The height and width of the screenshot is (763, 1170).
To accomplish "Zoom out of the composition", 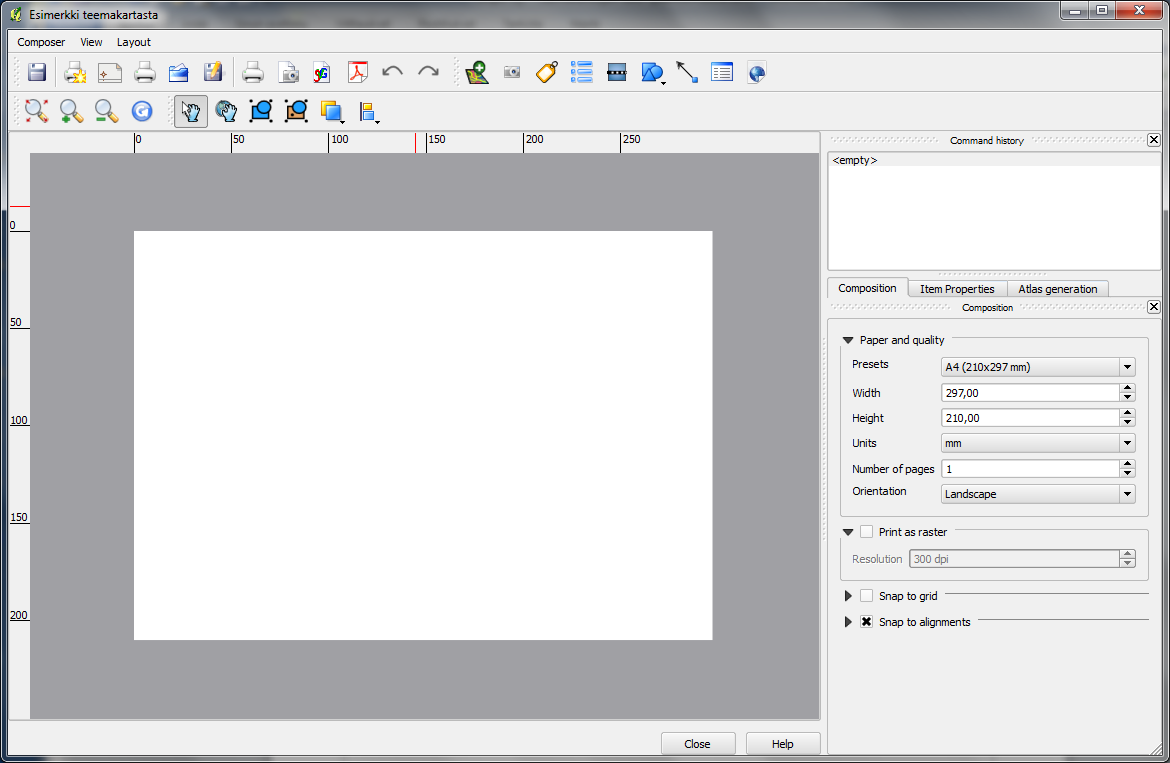I will pyautogui.click(x=107, y=111).
